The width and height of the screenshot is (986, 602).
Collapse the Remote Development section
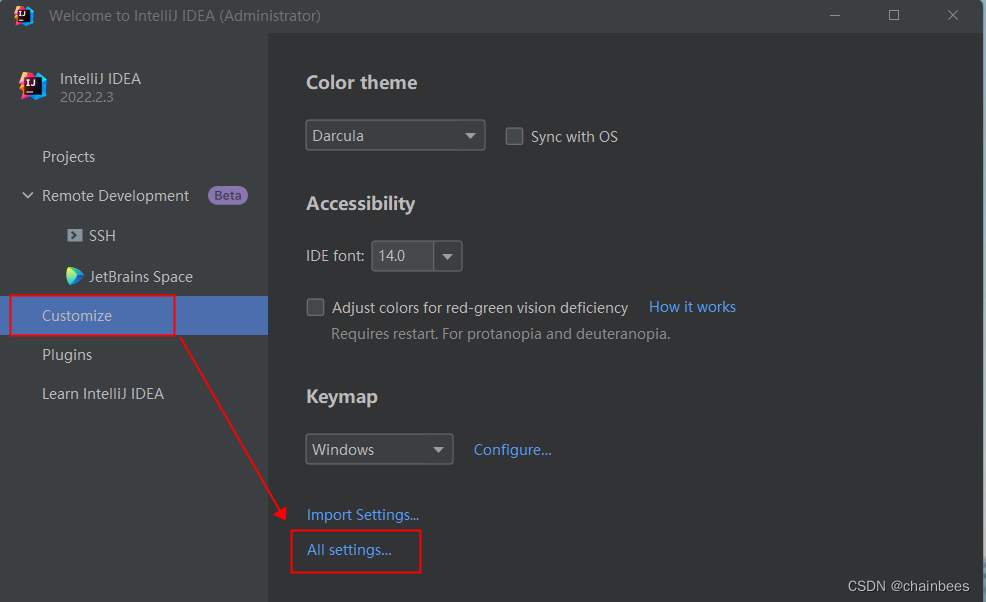[x=28, y=196]
